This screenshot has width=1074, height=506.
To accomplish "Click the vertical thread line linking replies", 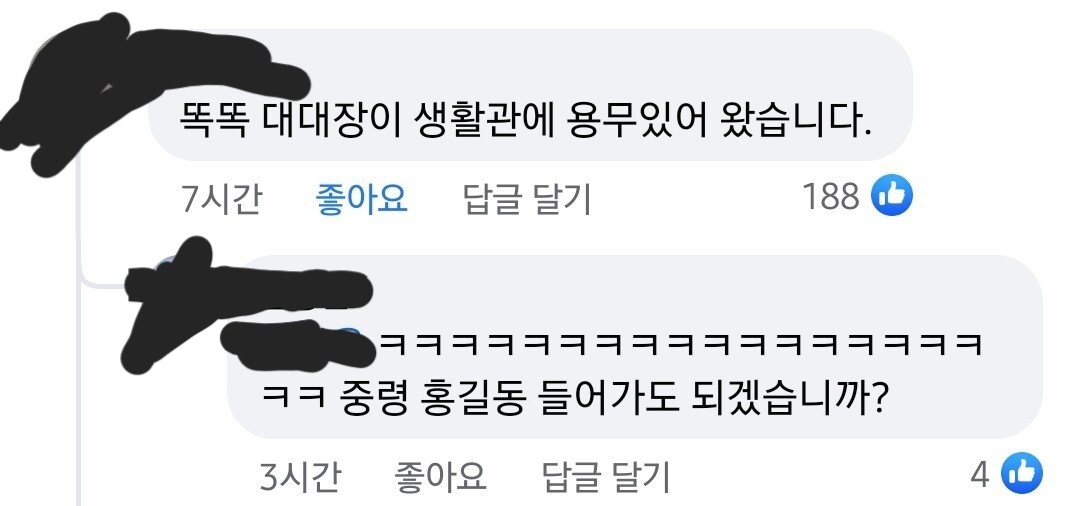I will [79, 329].
